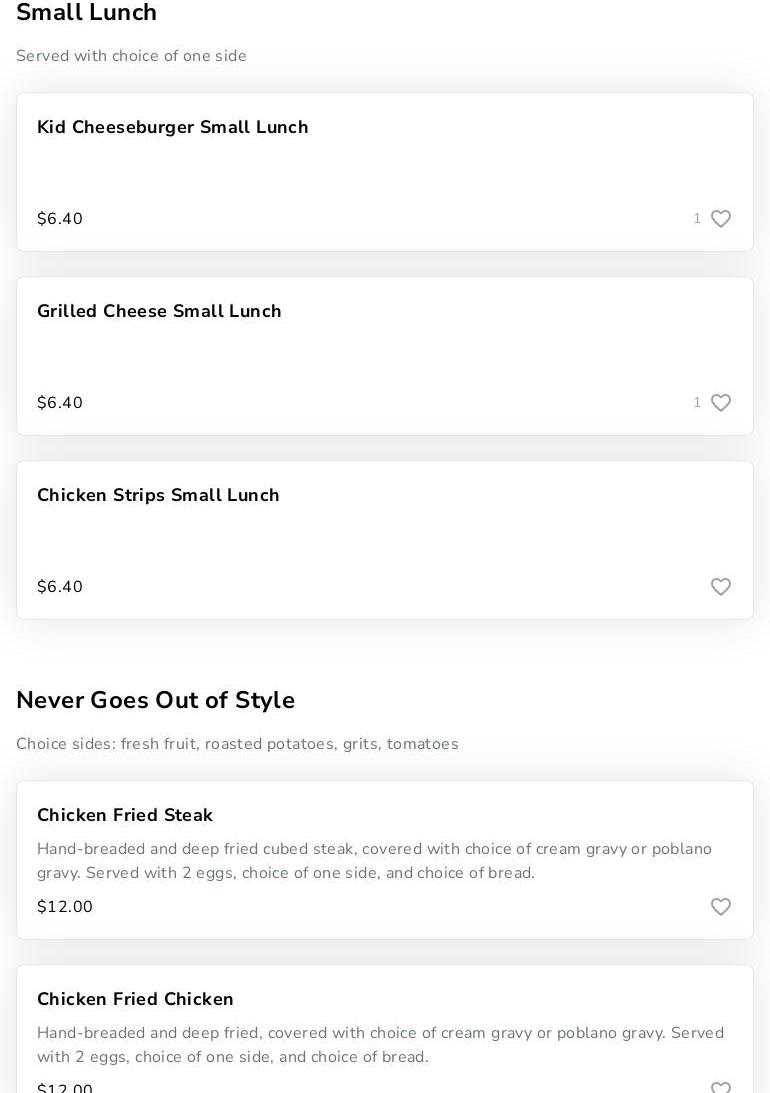This screenshot has width=770, height=1093.
Task: Favorite the Chicken Fried Steak heart icon
Action: tap(720, 907)
